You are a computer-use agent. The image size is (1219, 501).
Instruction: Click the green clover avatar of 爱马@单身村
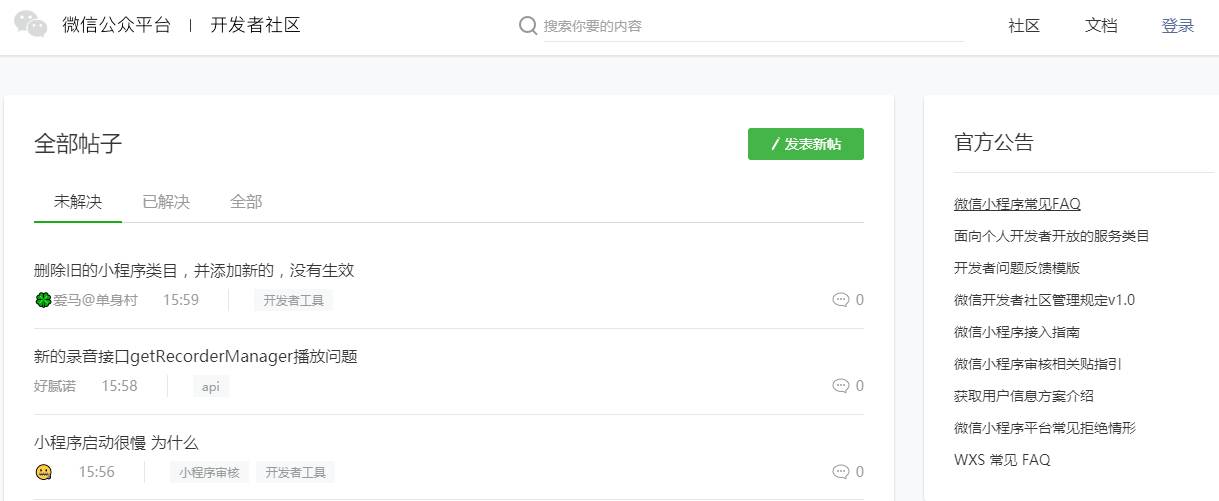coord(43,300)
